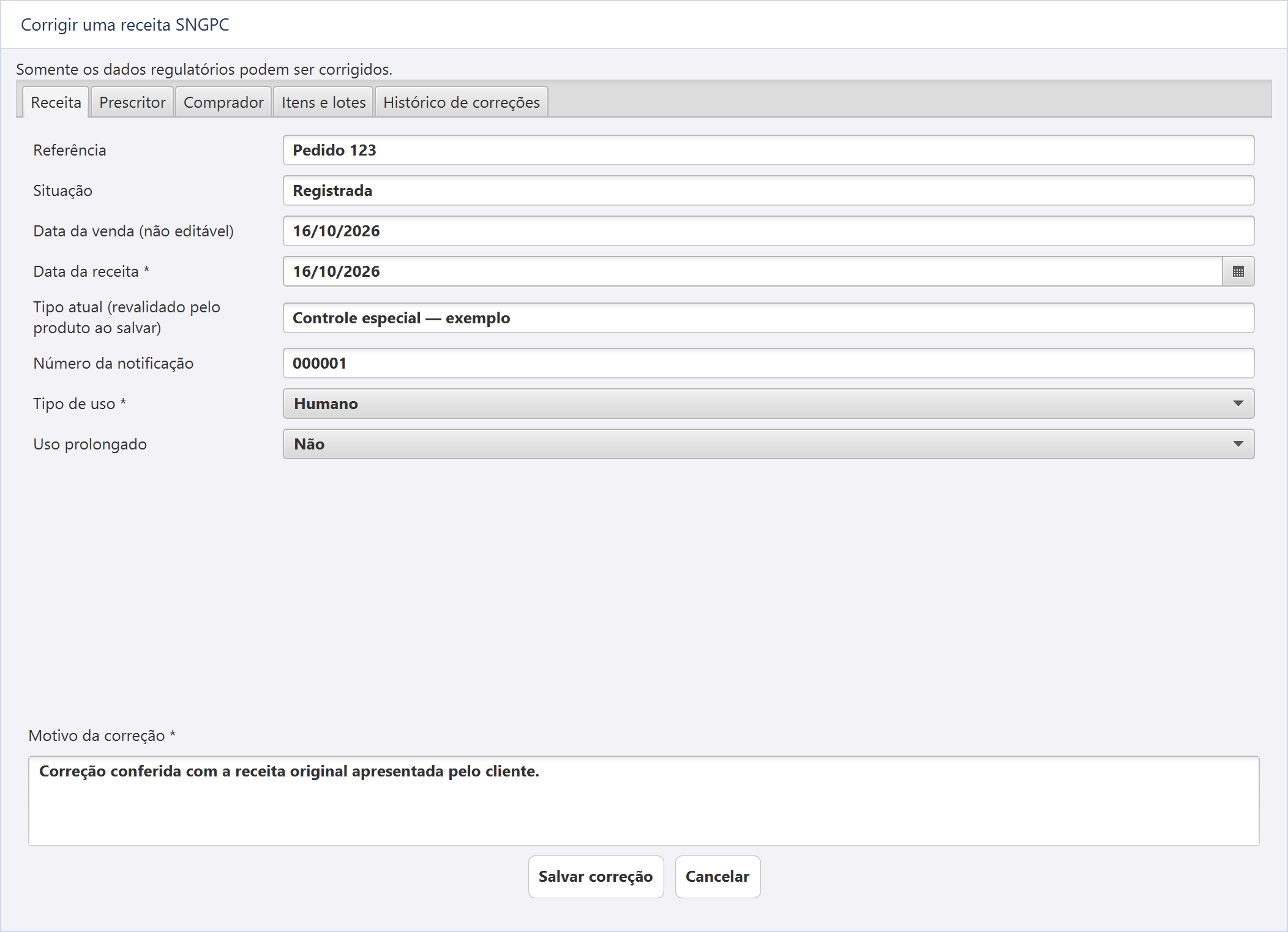This screenshot has height=932, width=1288.
Task: Switch to the Prescritor tab
Action: [132, 102]
